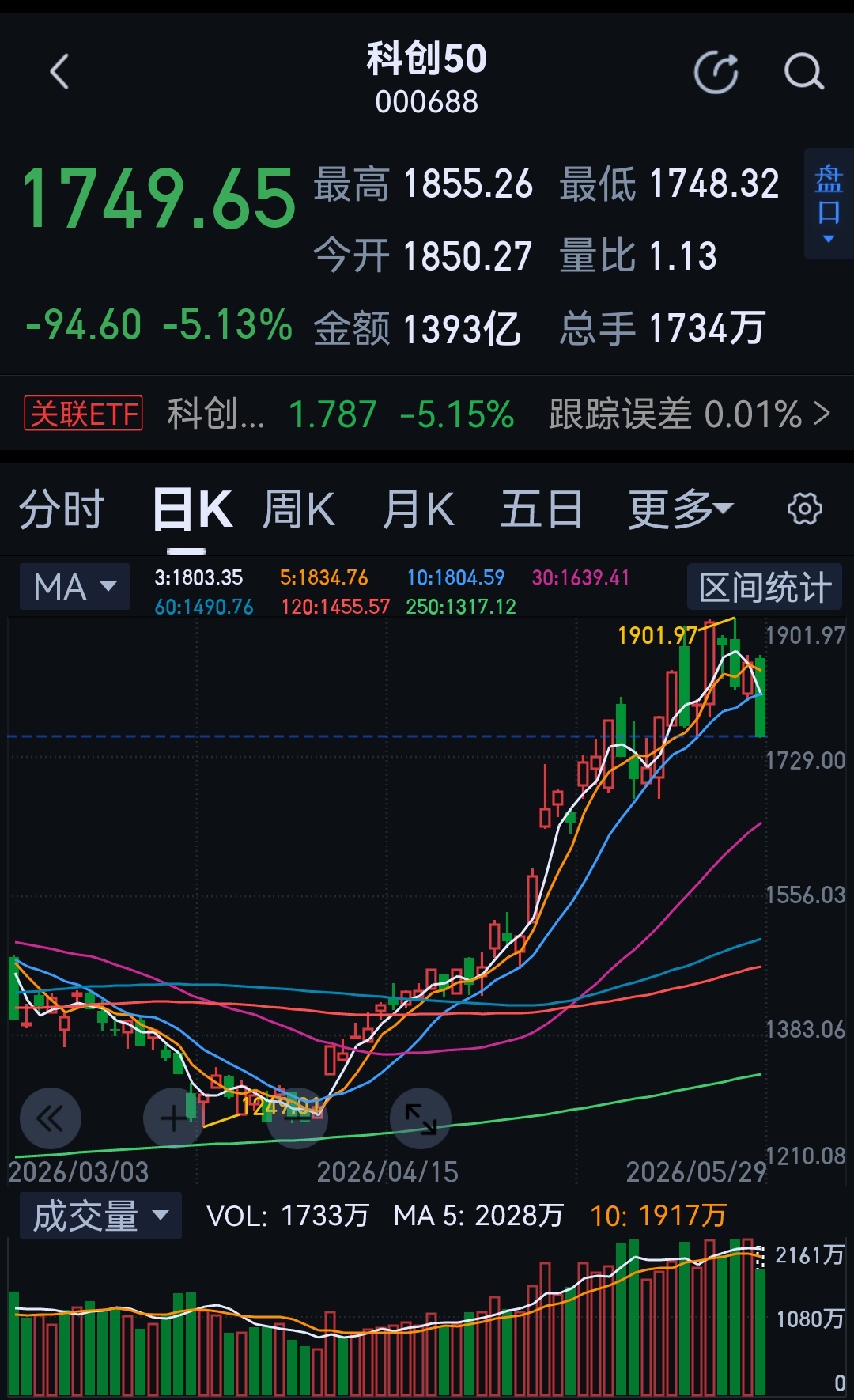This screenshot has width=854, height=1400.
Task: Tap y-axis price 1556.03
Action: 805,895
